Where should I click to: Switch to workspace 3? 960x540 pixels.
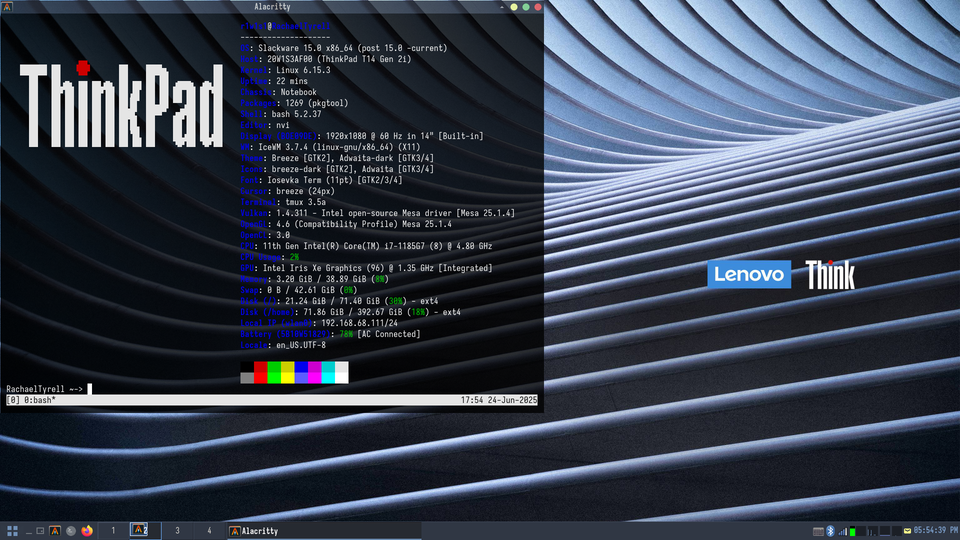[178, 531]
